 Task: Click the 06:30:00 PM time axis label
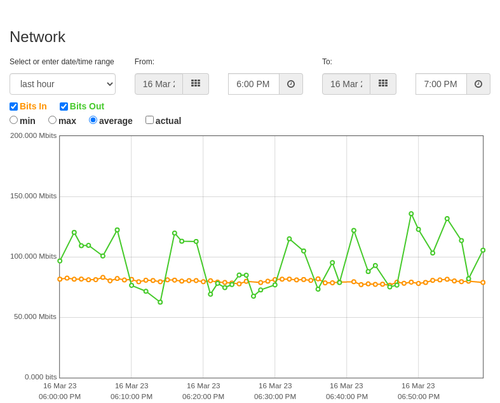click(275, 397)
